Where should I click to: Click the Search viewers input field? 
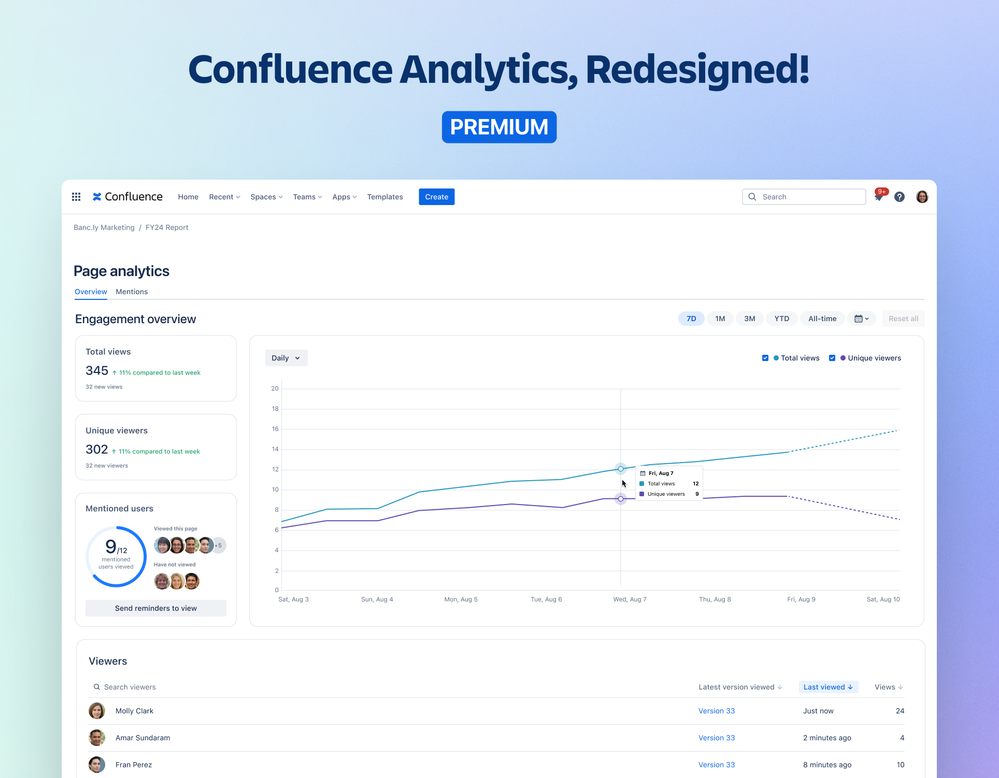[x=130, y=687]
